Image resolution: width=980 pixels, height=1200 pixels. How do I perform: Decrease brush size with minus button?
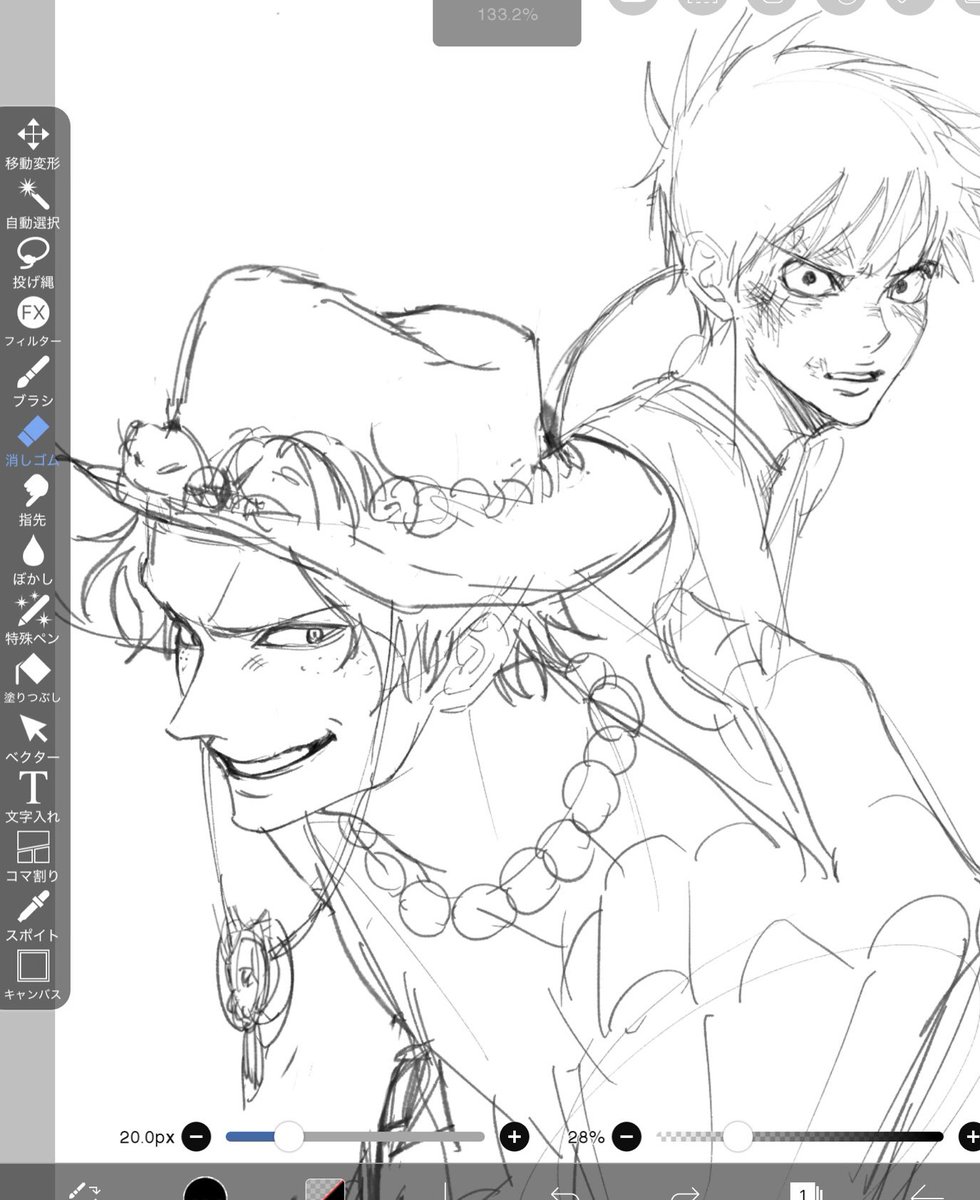[197, 1136]
